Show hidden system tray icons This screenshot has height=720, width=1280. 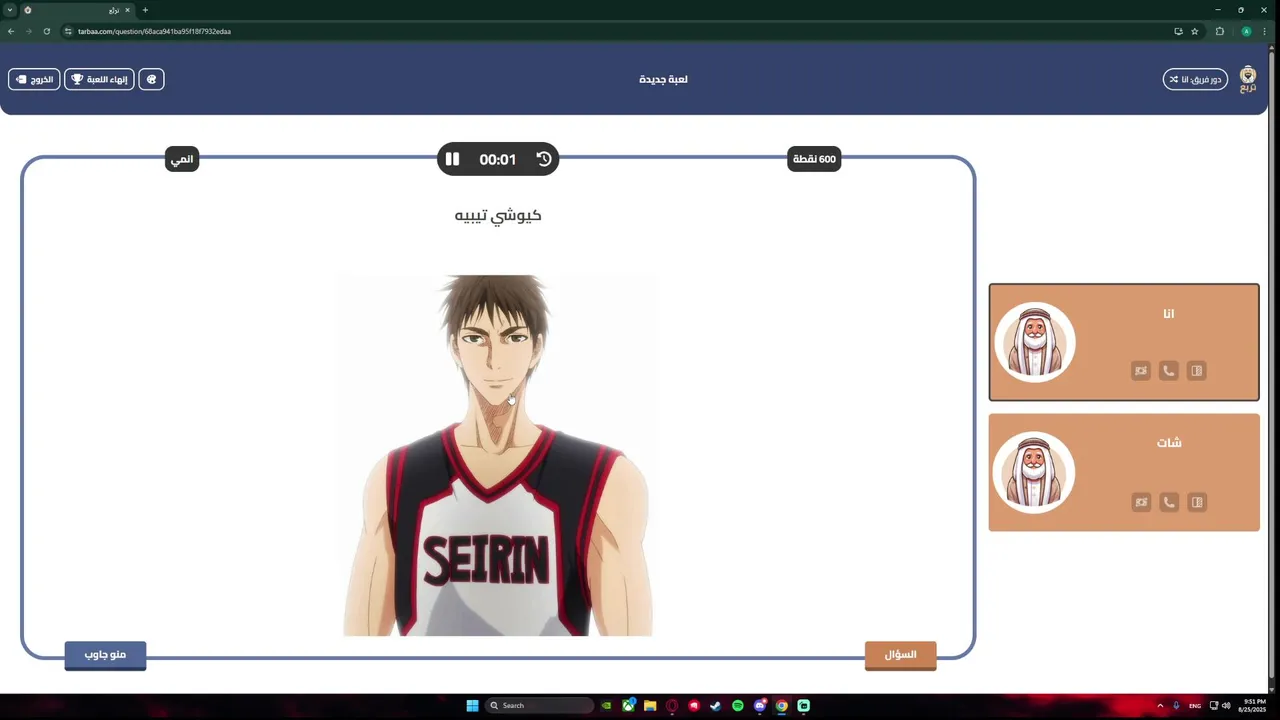[1160, 705]
